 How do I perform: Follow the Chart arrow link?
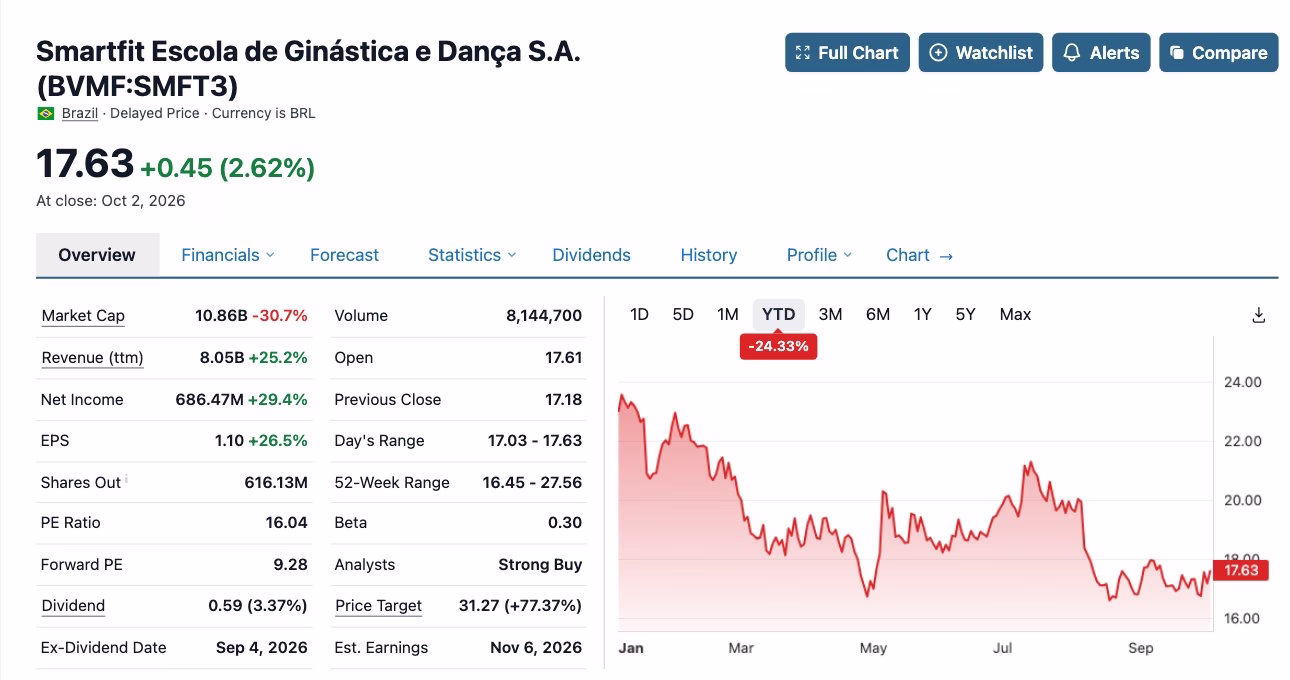click(x=919, y=255)
